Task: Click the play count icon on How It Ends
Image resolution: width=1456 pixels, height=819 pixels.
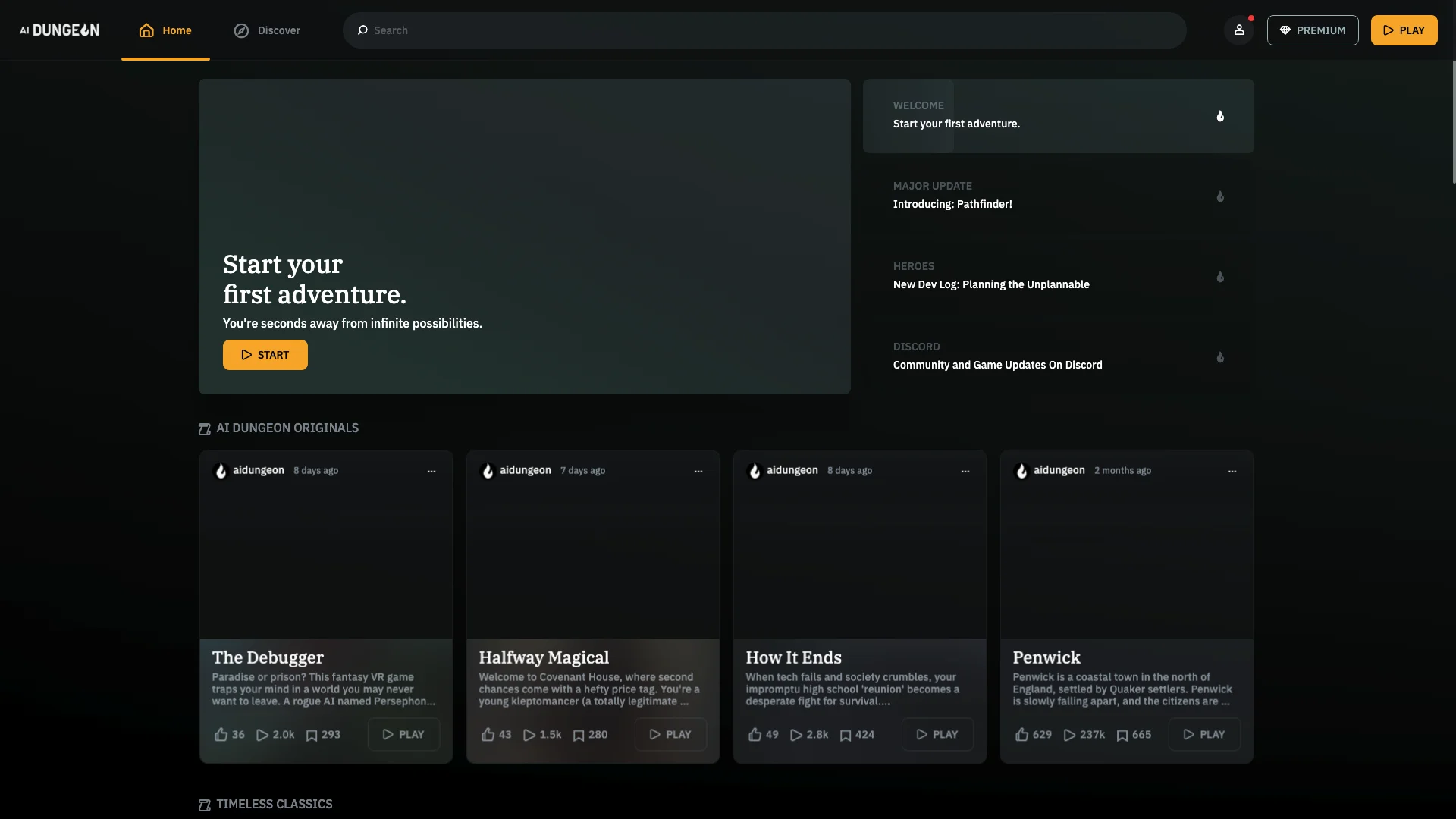Action: coord(796,735)
